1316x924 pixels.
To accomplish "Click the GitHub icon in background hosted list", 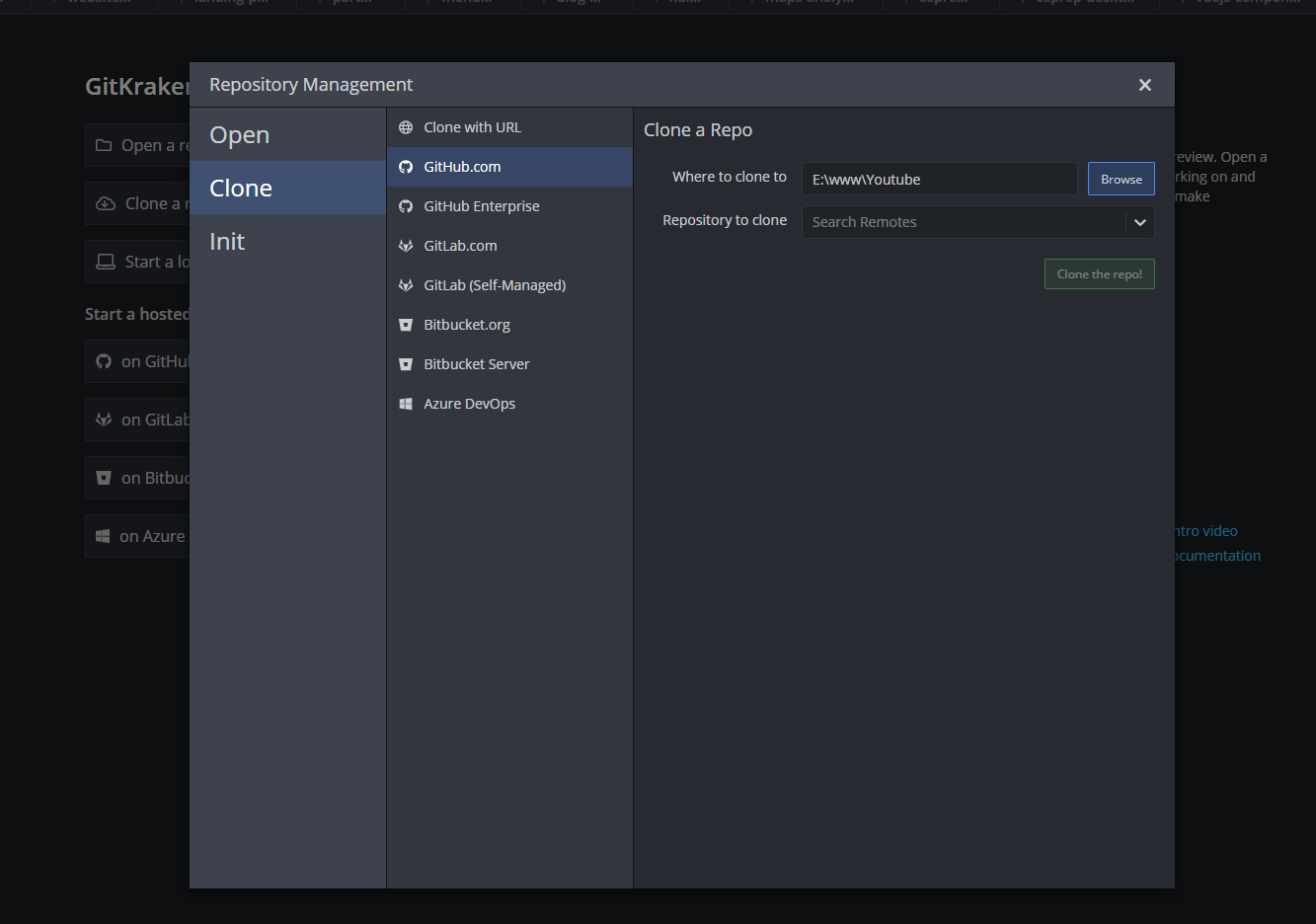I will click(104, 361).
